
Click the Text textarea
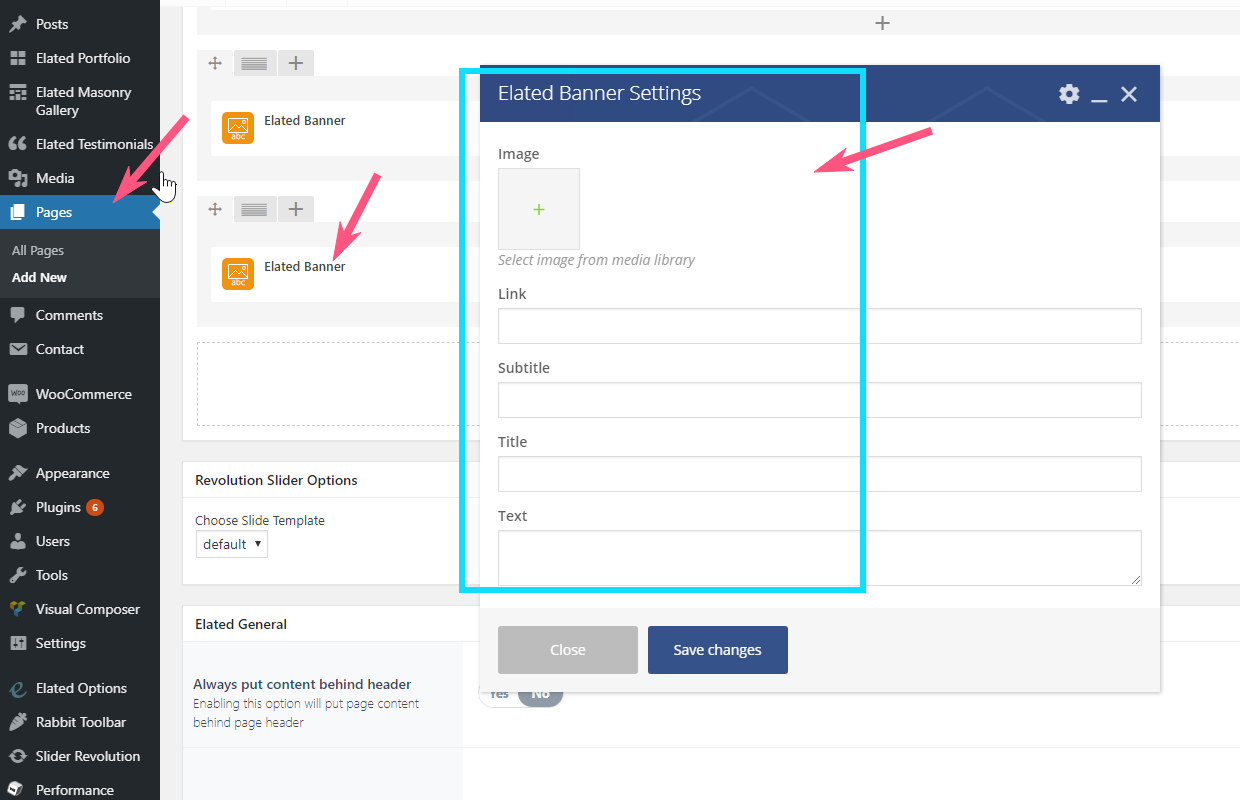[820, 558]
